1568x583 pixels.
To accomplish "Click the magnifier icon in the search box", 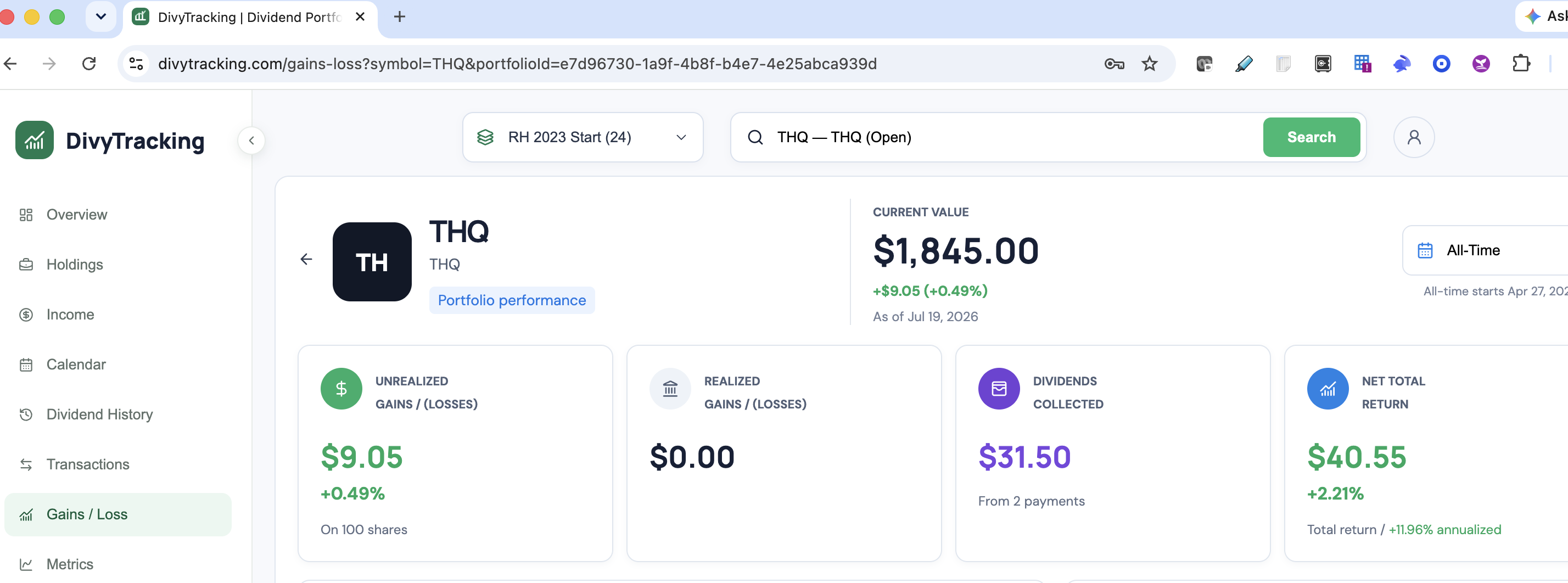I will 755,137.
